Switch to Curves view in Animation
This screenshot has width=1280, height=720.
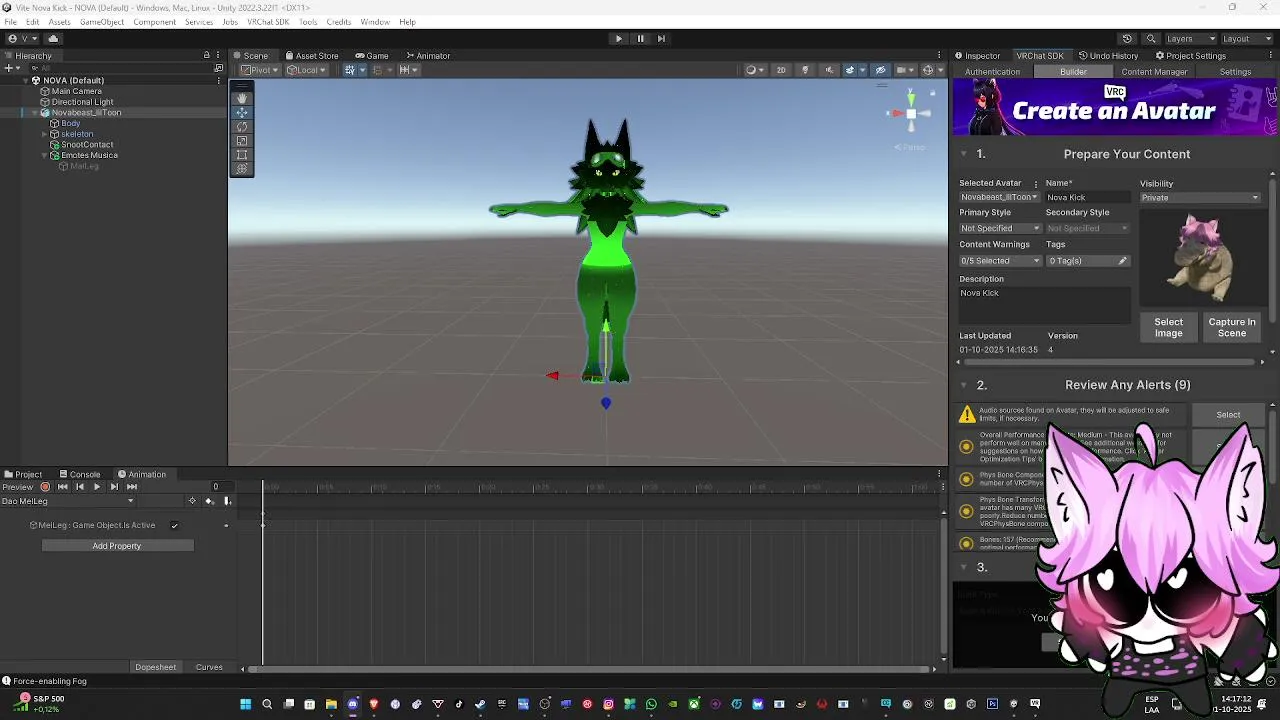(x=209, y=667)
